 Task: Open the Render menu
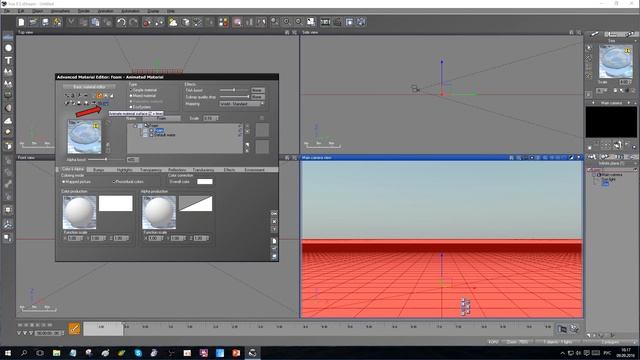83,11
